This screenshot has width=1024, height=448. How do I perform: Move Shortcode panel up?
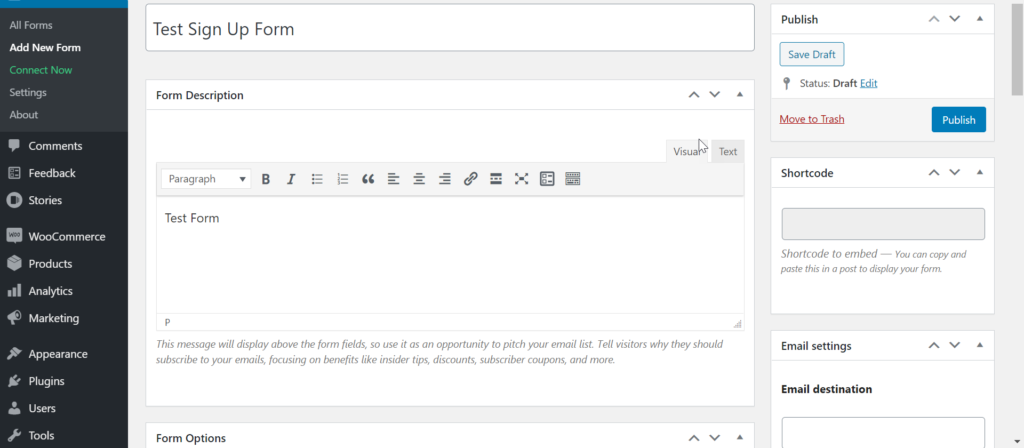(934, 173)
